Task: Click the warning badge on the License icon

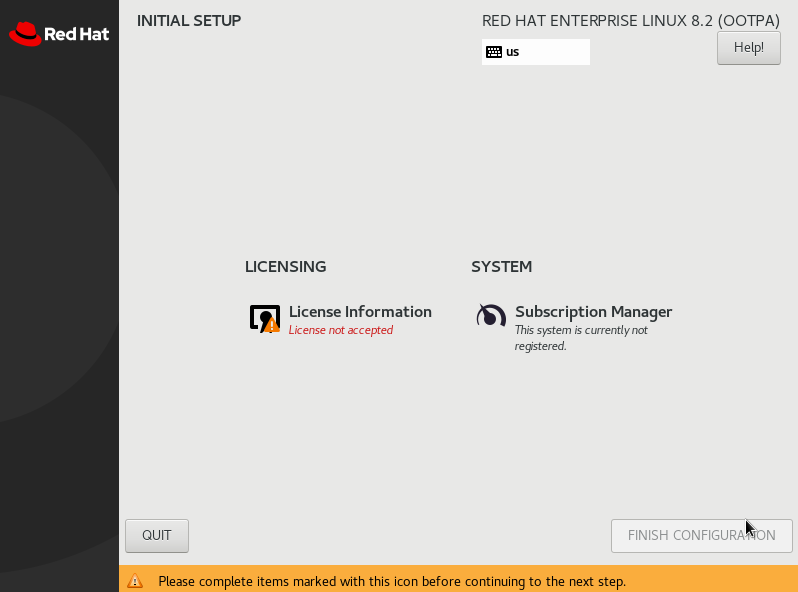Action: coord(272,325)
